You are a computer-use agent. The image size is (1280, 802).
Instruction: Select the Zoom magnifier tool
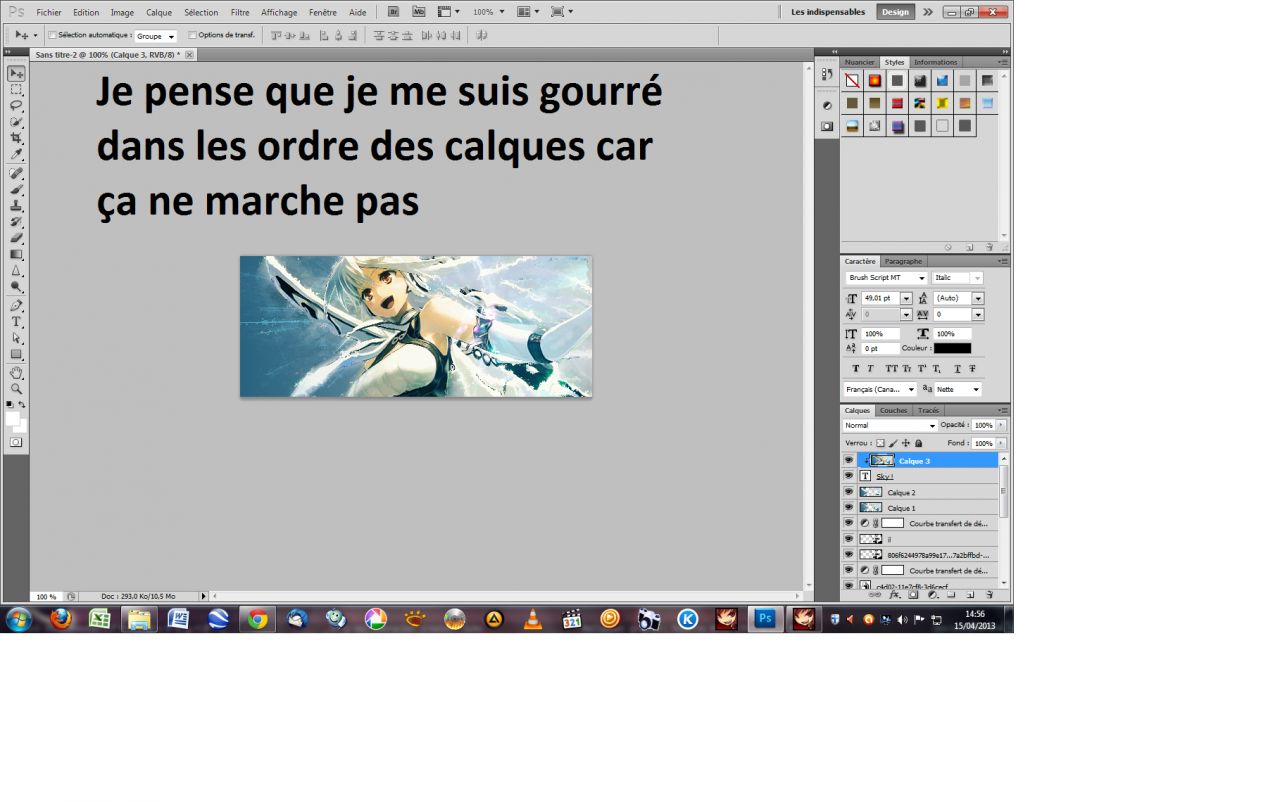pos(16,388)
